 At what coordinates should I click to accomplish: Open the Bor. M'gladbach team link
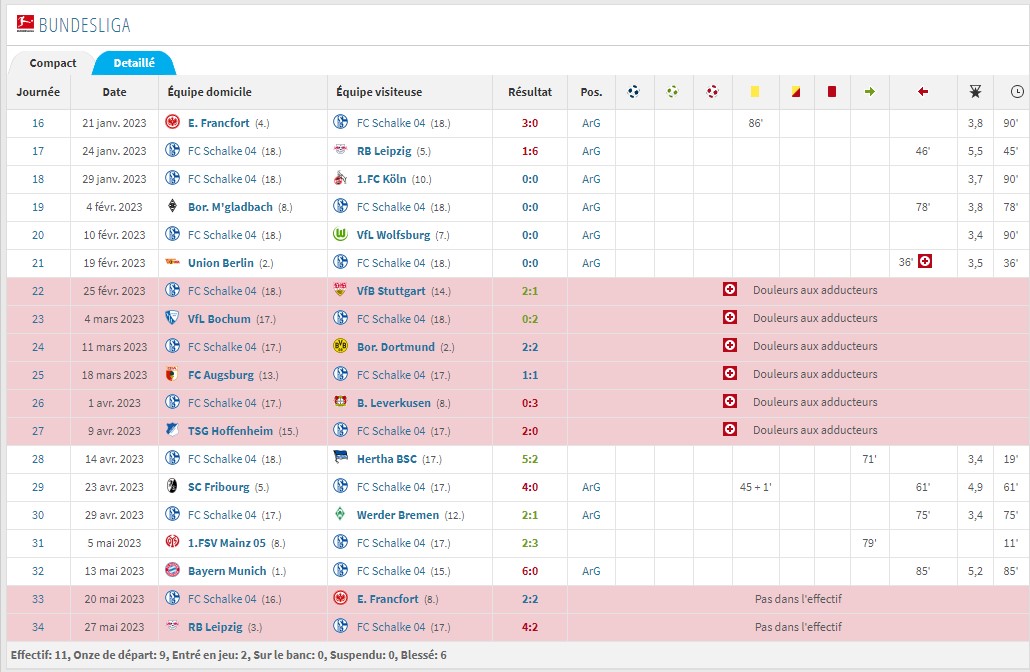(x=230, y=207)
